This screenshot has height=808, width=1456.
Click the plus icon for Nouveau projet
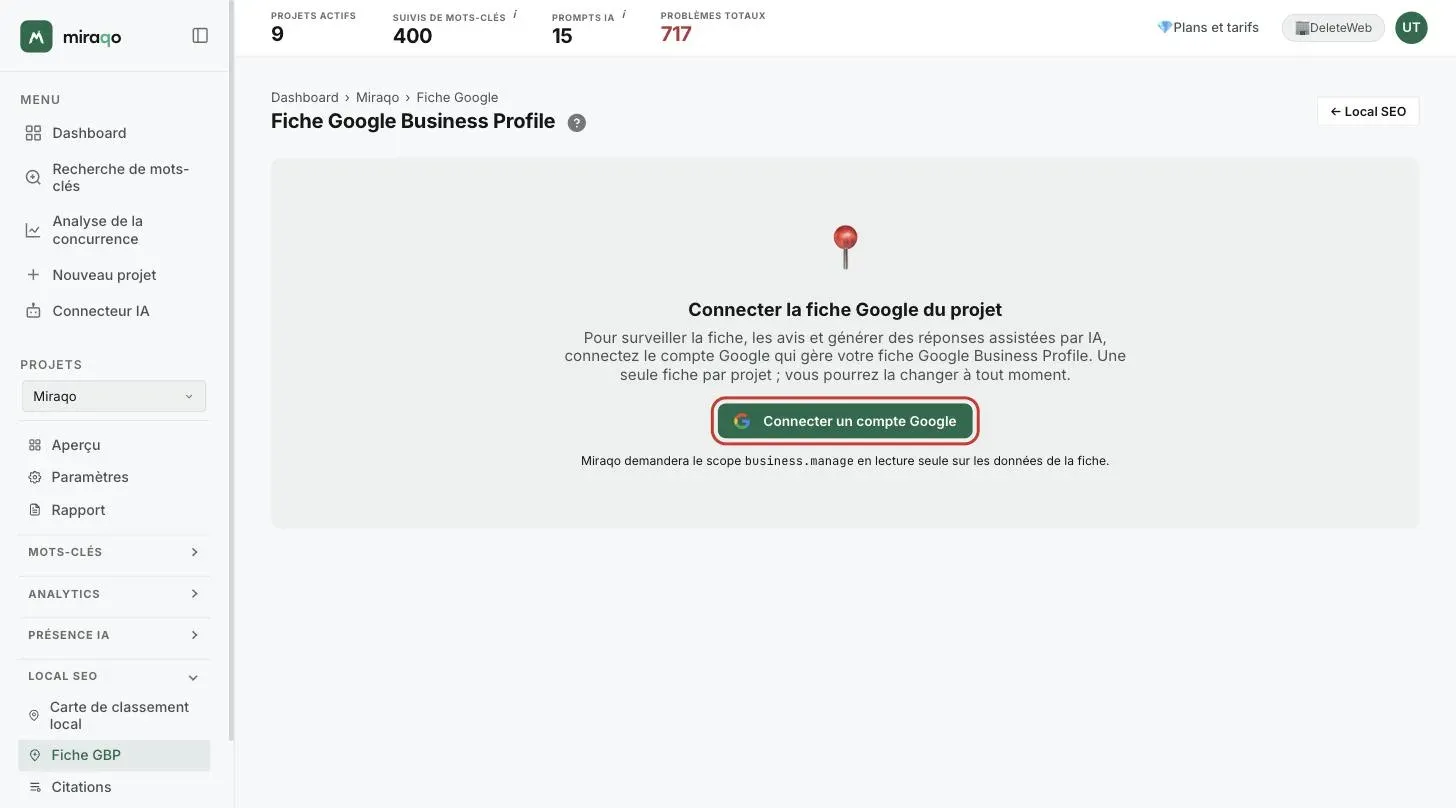point(33,275)
